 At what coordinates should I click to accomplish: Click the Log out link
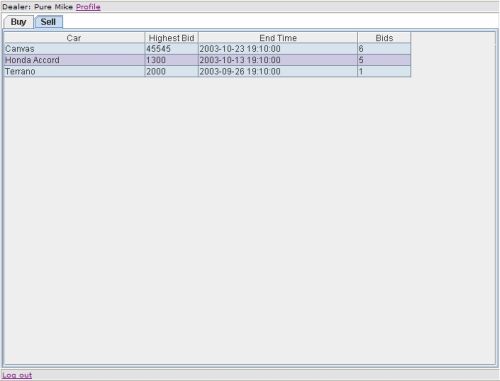click(x=17, y=375)
